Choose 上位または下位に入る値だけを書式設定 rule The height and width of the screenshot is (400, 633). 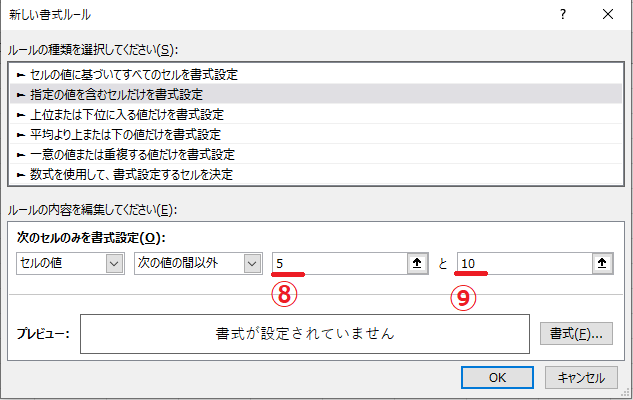[316, 114]
